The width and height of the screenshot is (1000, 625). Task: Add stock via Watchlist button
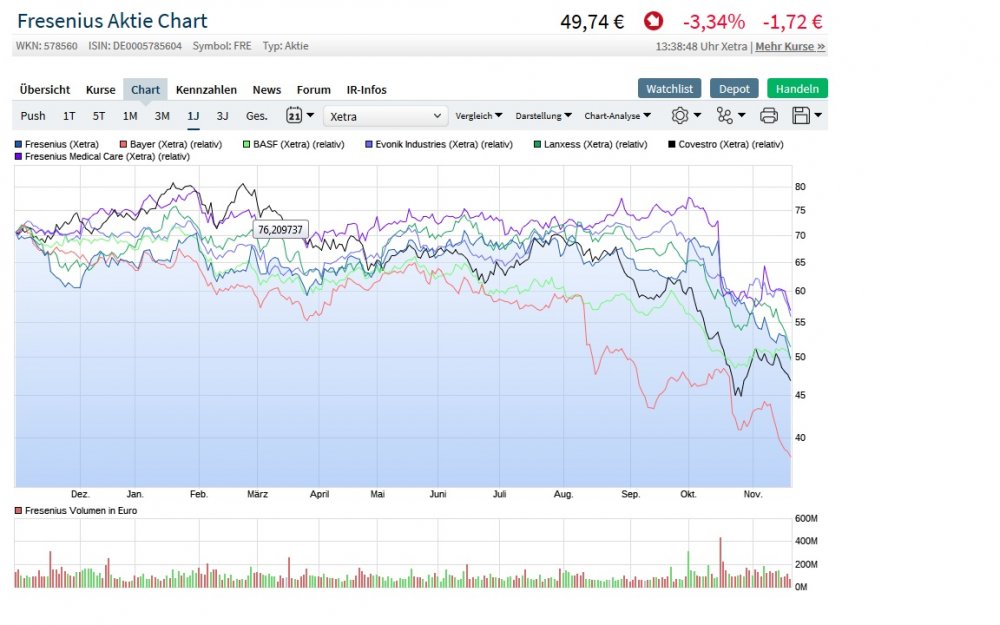(670, 88)
